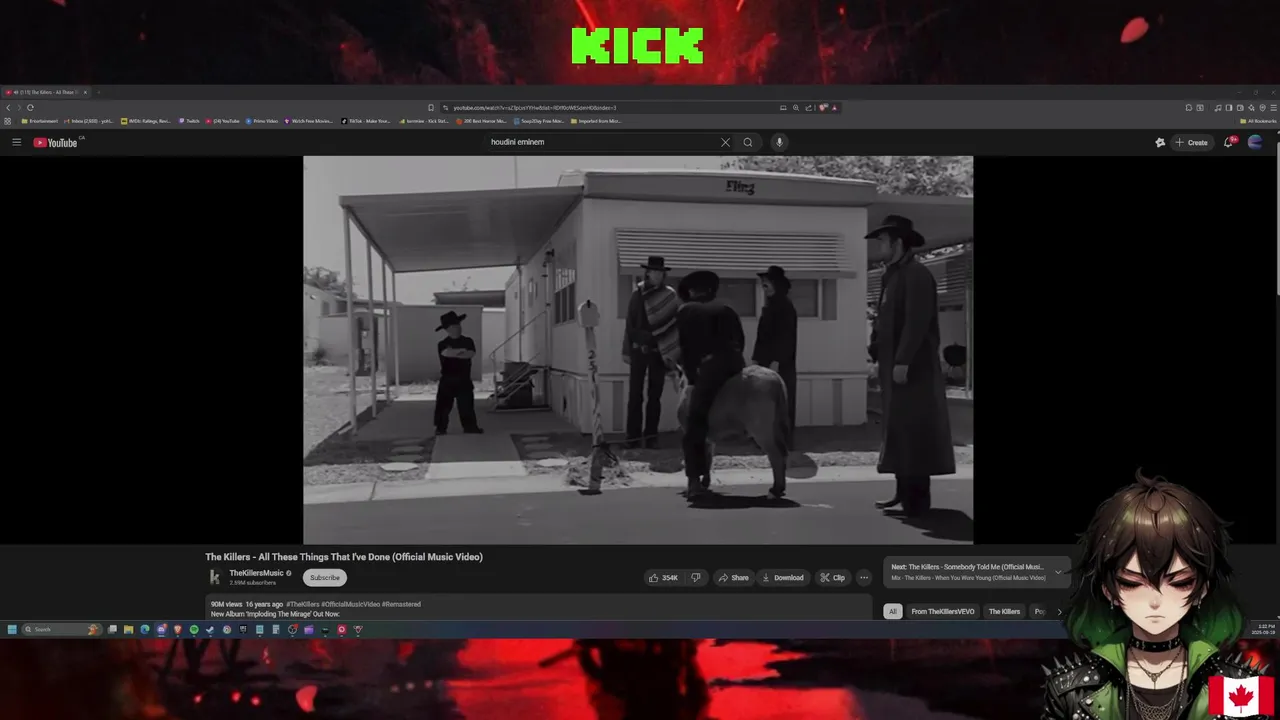Open the Entertainment bookmarks folder
Image resolution: width=1280 pixels, height=720 pixels.
pos(39,121)
